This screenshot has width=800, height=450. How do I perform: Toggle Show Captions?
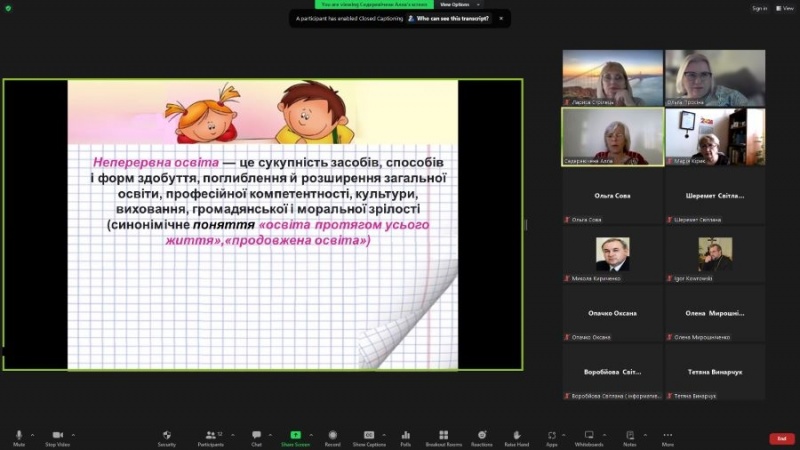pos(369,437)
